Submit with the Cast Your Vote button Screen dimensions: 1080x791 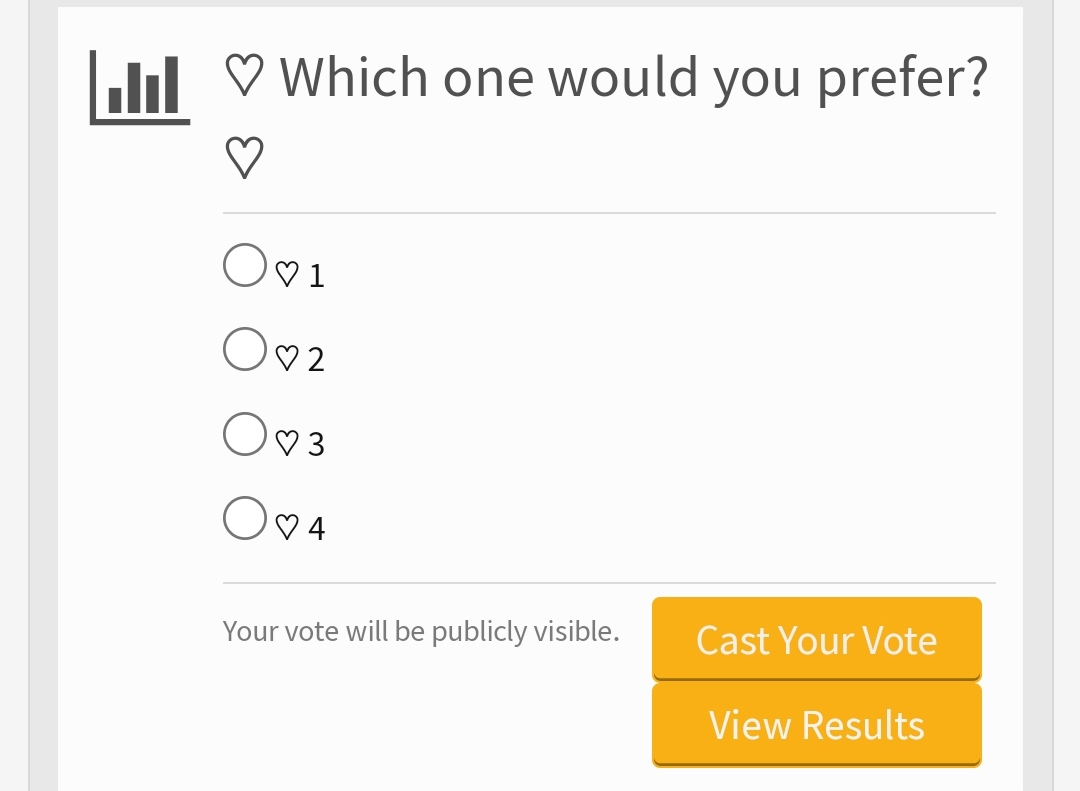point(817,639)
